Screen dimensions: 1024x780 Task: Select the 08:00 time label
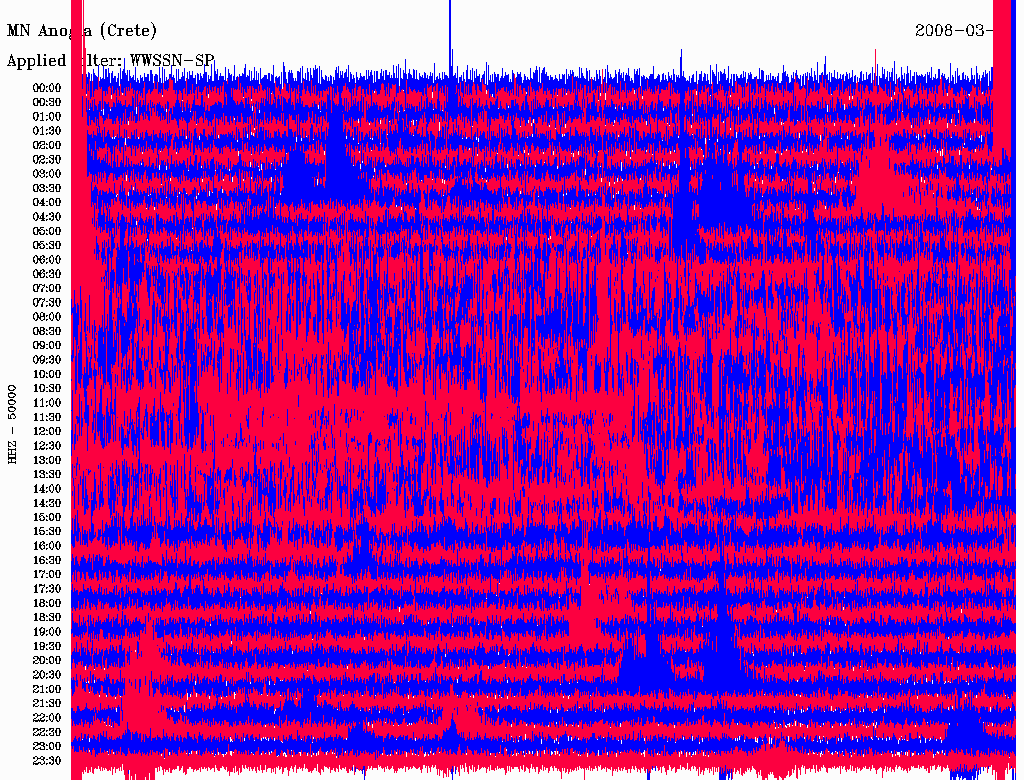pos(47,317)
